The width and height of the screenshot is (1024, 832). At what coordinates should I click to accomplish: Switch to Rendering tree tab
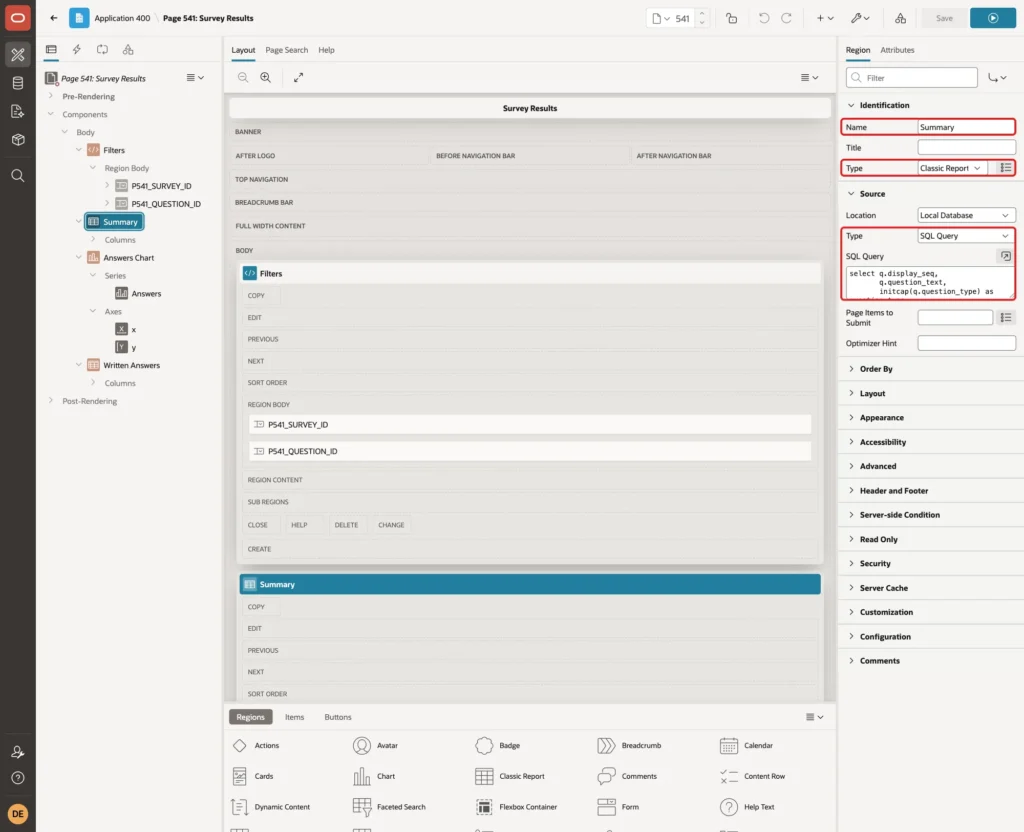[x=51, y=50]
